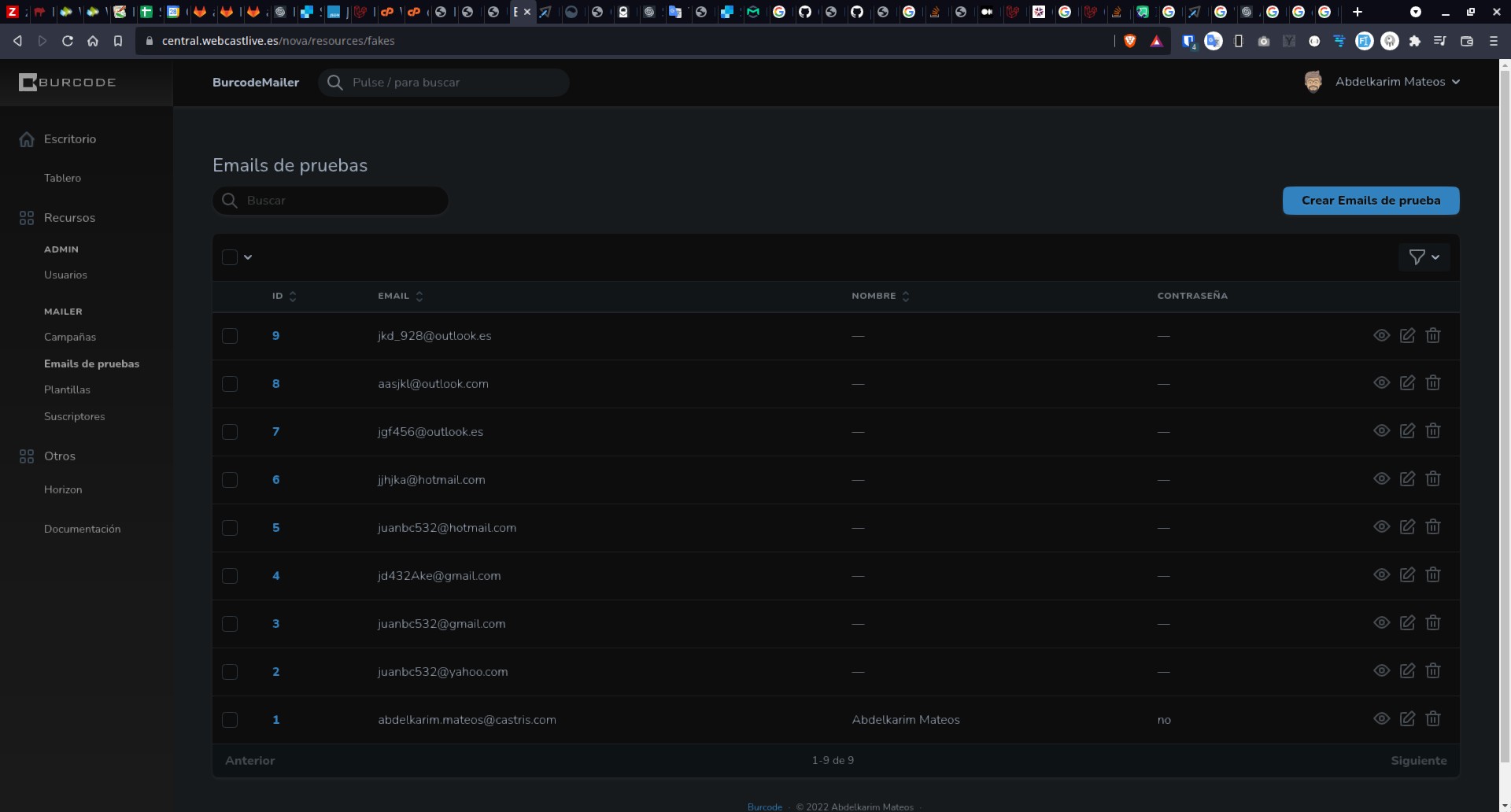Viewport: 1511px width, 812px height.
Task: Check the row for juanbc532@gmail.com
Action: (x=230, y=624)
